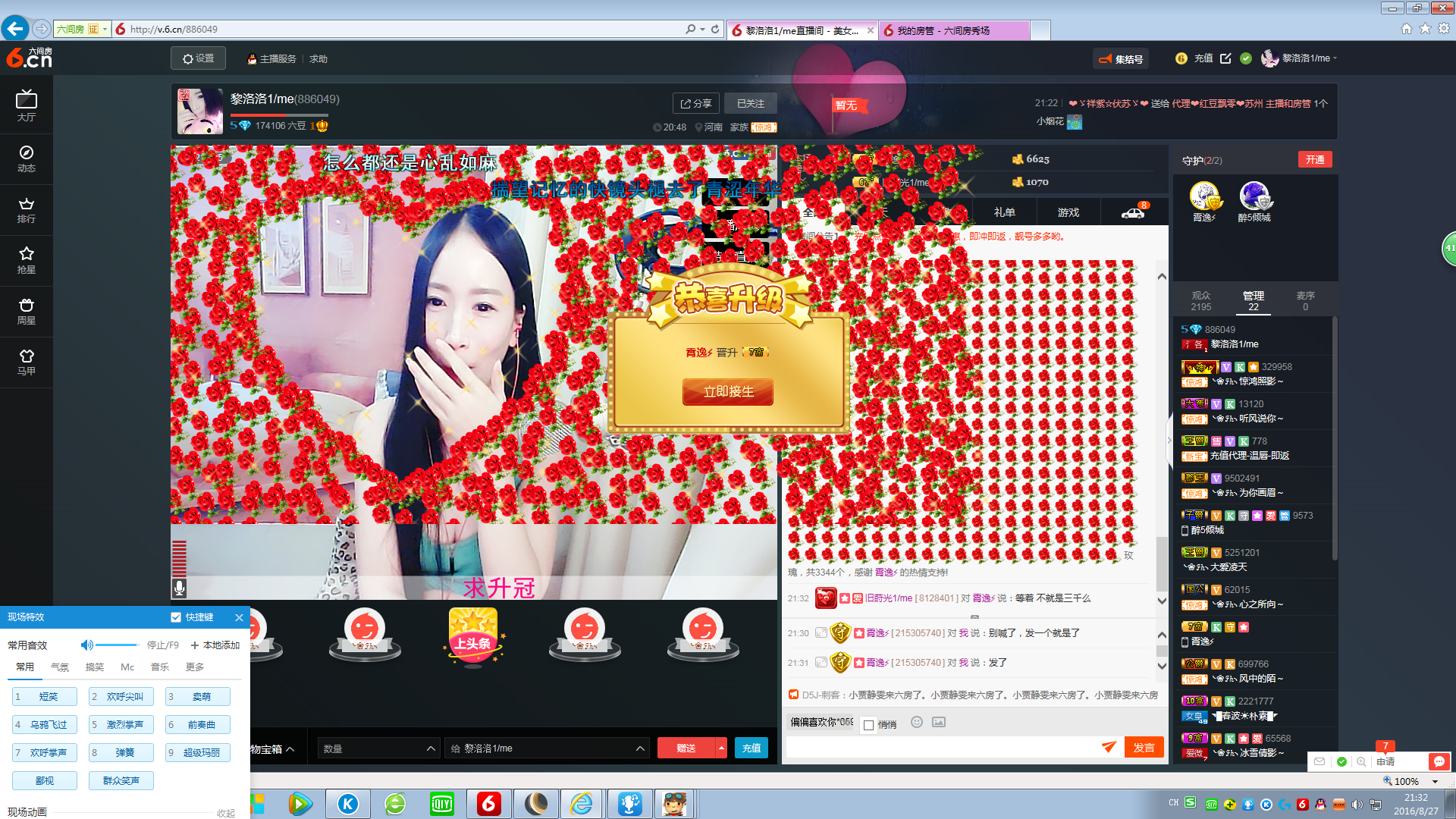This screenshot has width=1456, height=819.
Task: Click 本地添加 to add local sound
Action: [215, 645]
